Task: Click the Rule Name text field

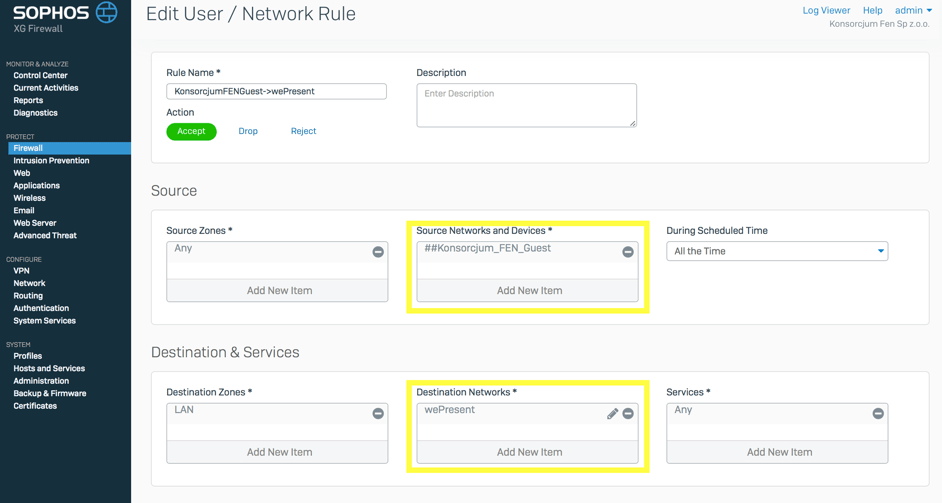Action: pyautogui.click(x=276, y=91)
